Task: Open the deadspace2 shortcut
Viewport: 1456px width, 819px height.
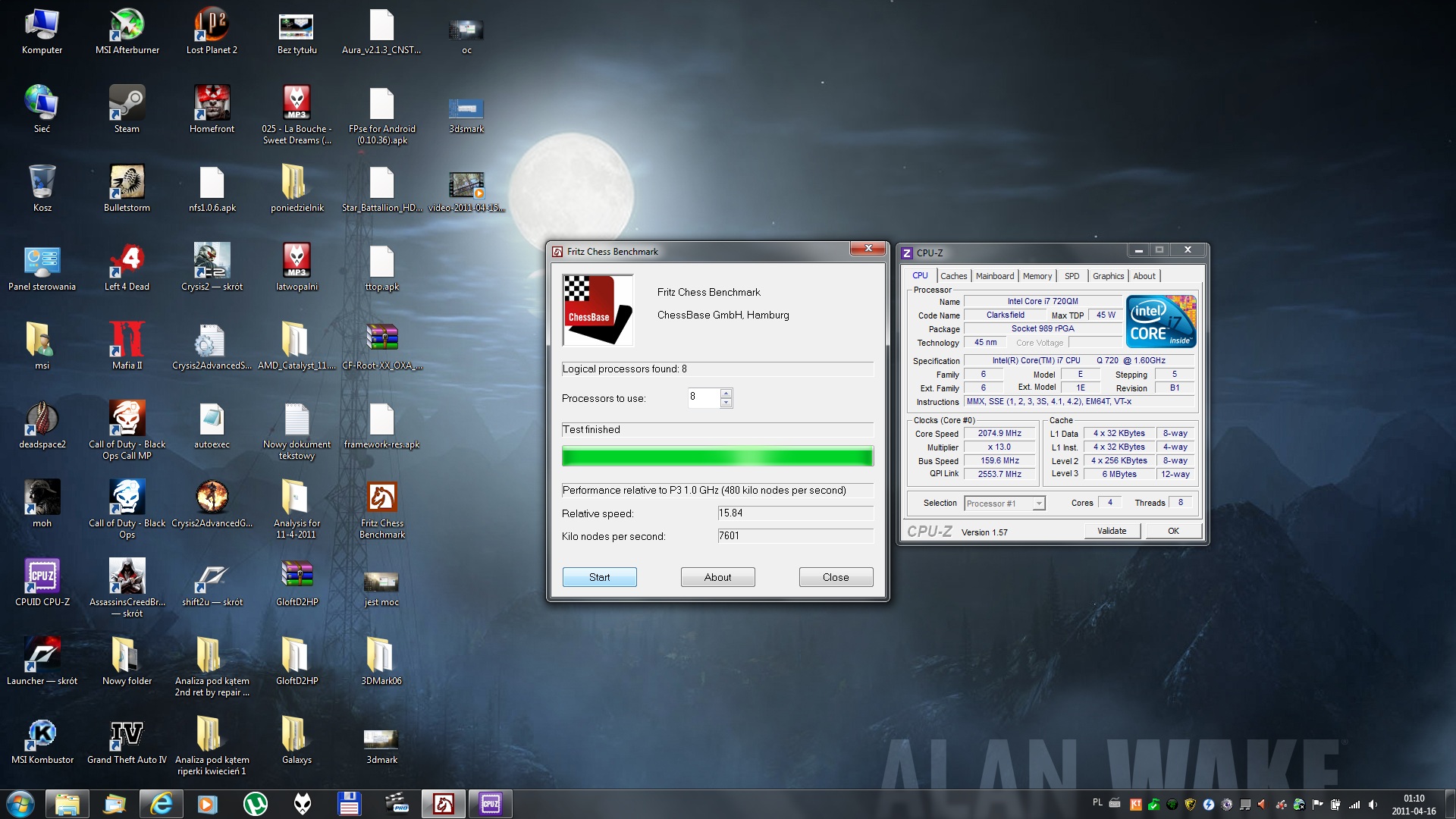Action: pyautogui.click(x=42, y=426)
